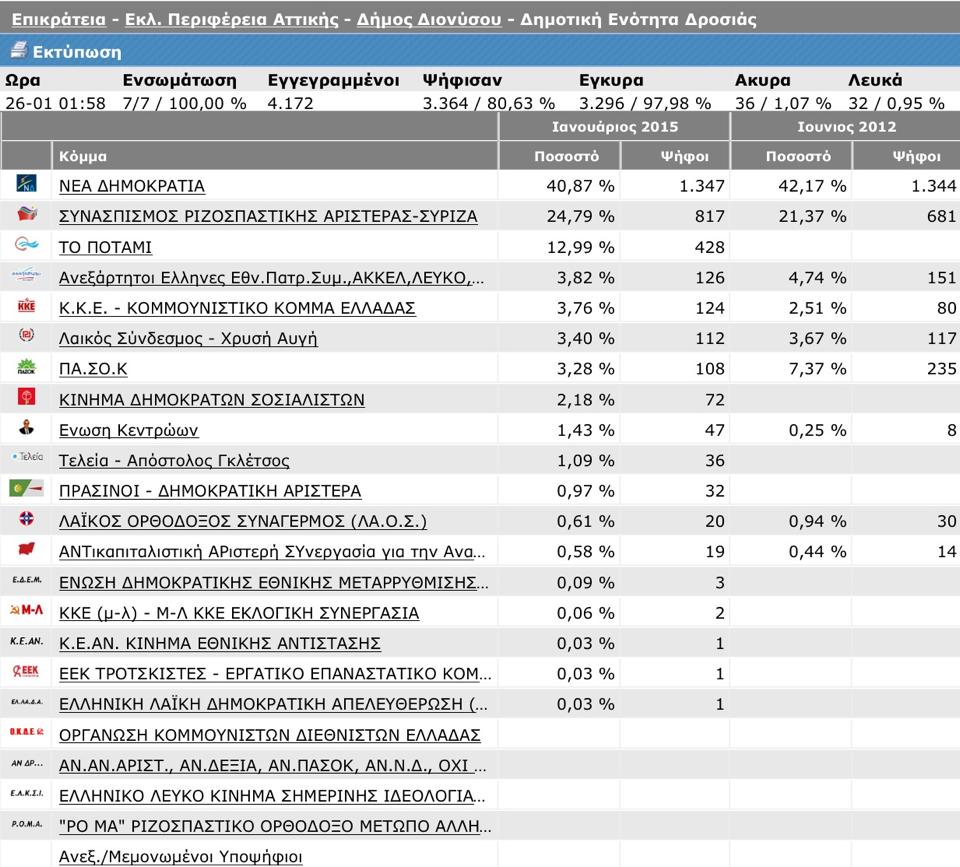Click the printer icon beside Εκτύπωση
Viewport: 960px width, 867px height.
[x=19, y=51]
